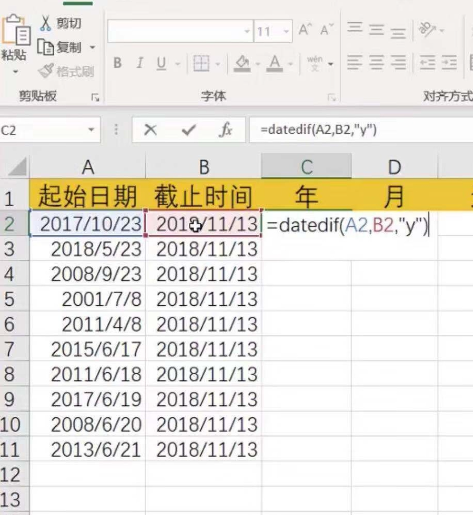Click header cell 起始日期
This screenshot has width=473, height=515.
pos(88,196)
